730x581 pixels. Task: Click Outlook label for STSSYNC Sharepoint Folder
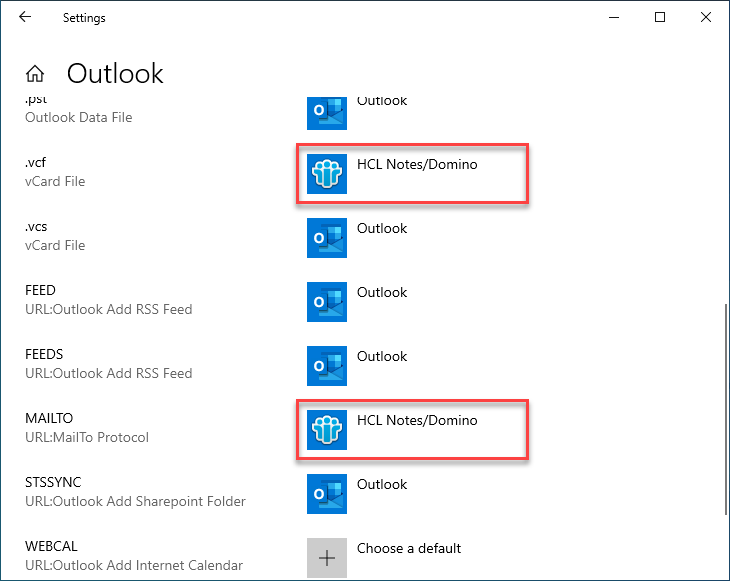pyautogui.click(x=382, y=485)
